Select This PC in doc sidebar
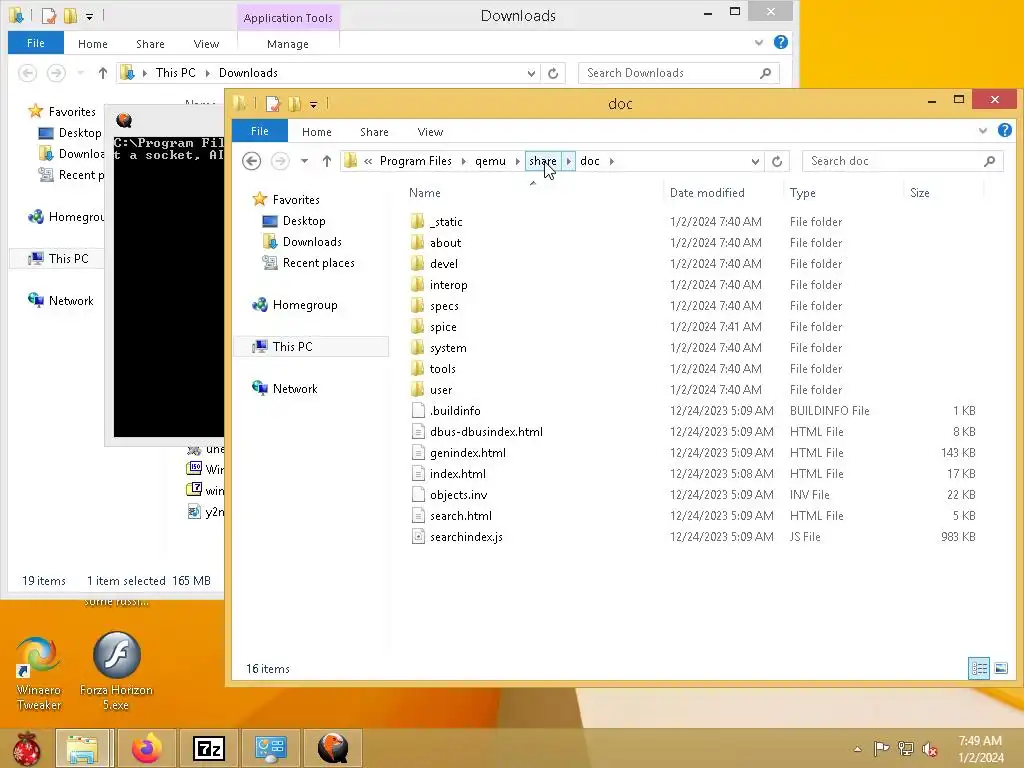Viewport: 1024px width, 768px height. click(292, 347)
